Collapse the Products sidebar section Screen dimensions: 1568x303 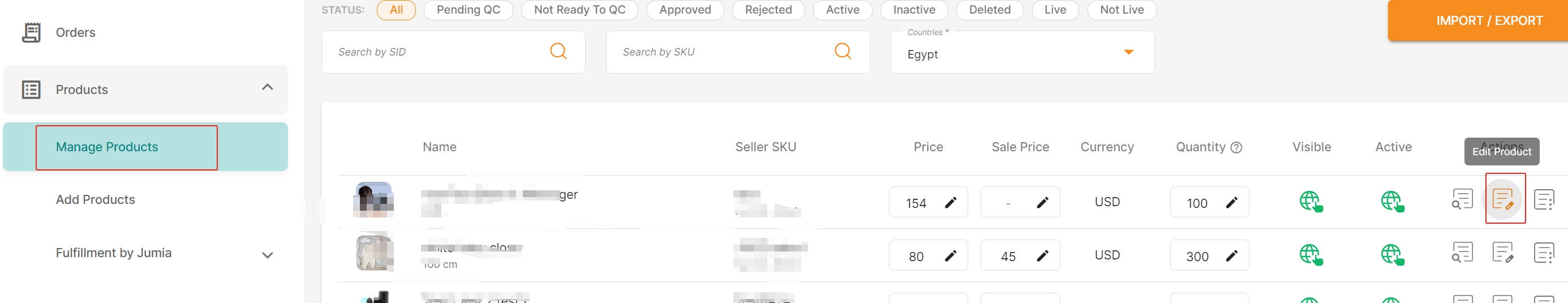[x=267, y=87]
